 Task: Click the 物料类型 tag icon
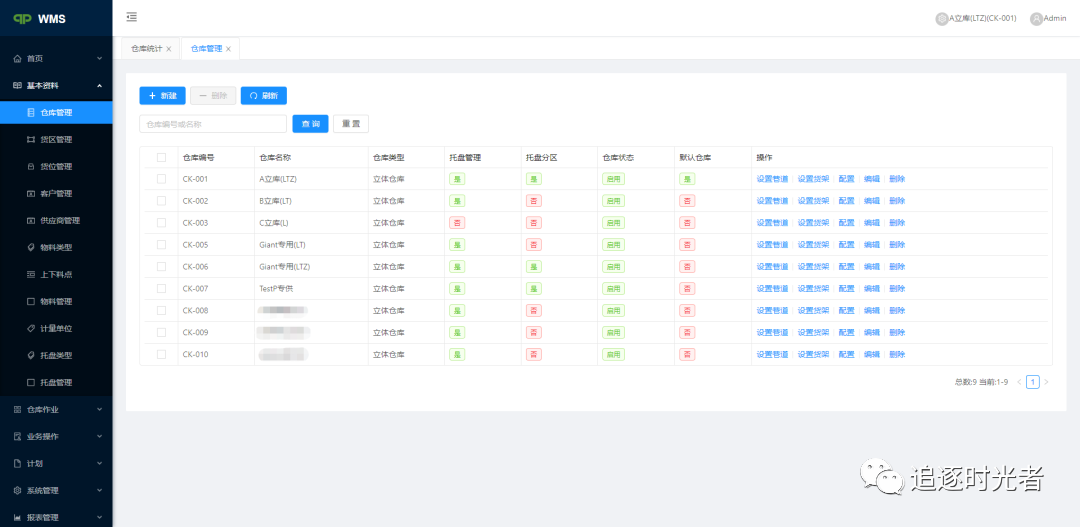click(x=30, y=247)
